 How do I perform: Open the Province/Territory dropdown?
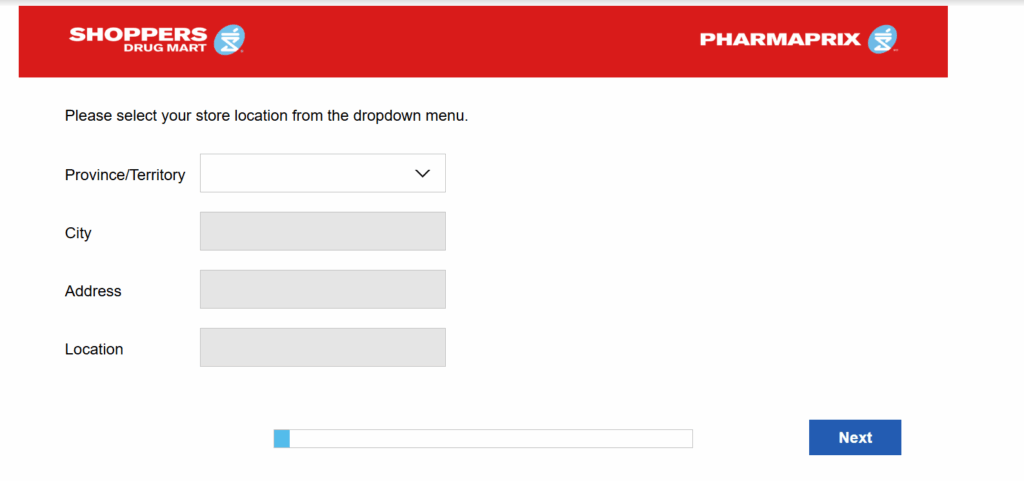point(322,173)
